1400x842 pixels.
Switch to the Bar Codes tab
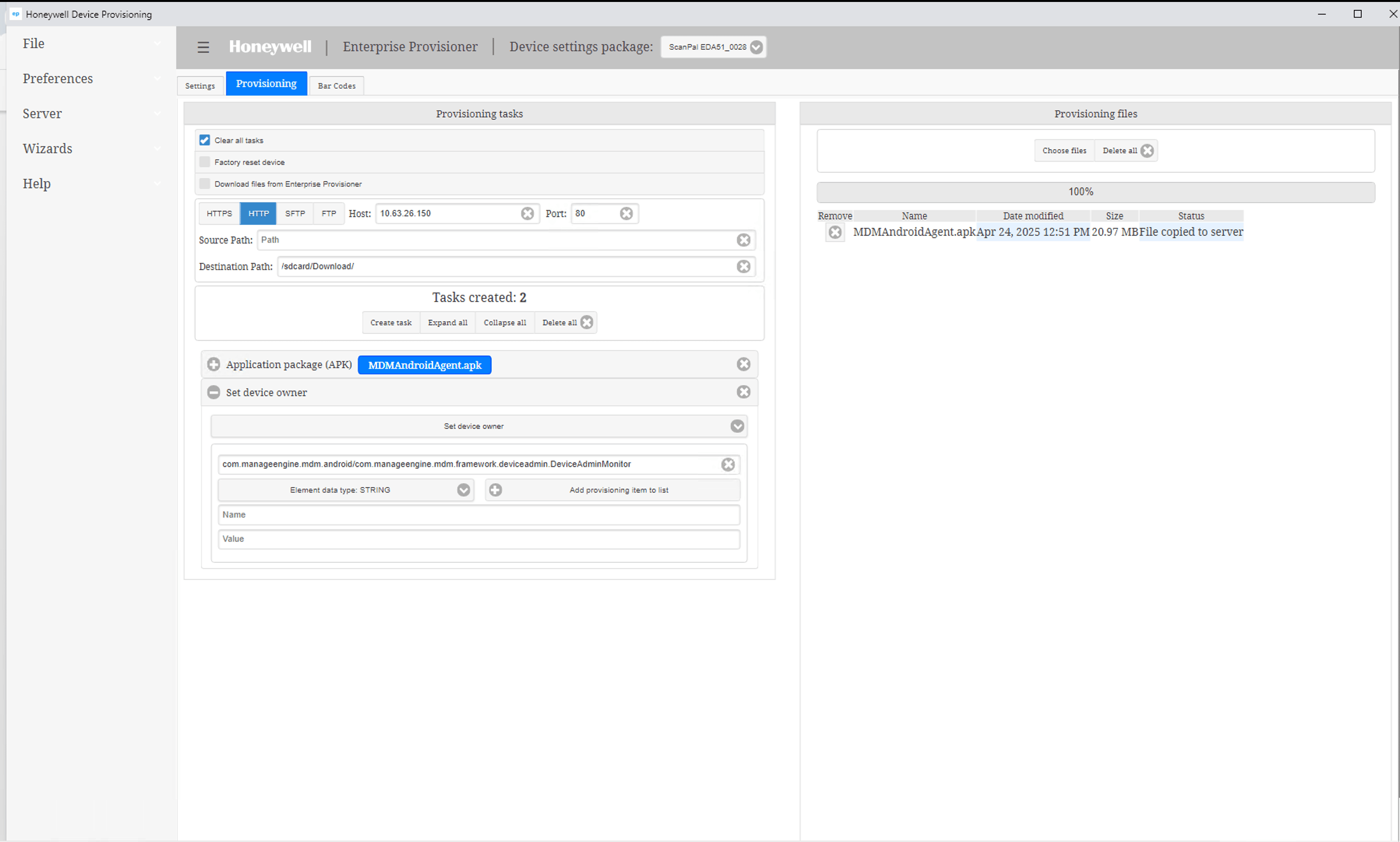click(337, 86)
